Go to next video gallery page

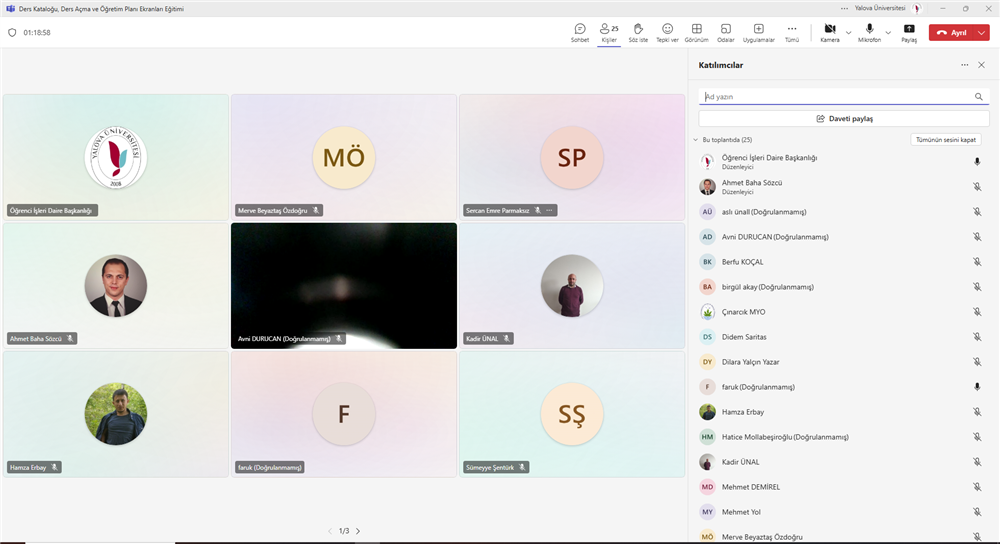point(358,531)
